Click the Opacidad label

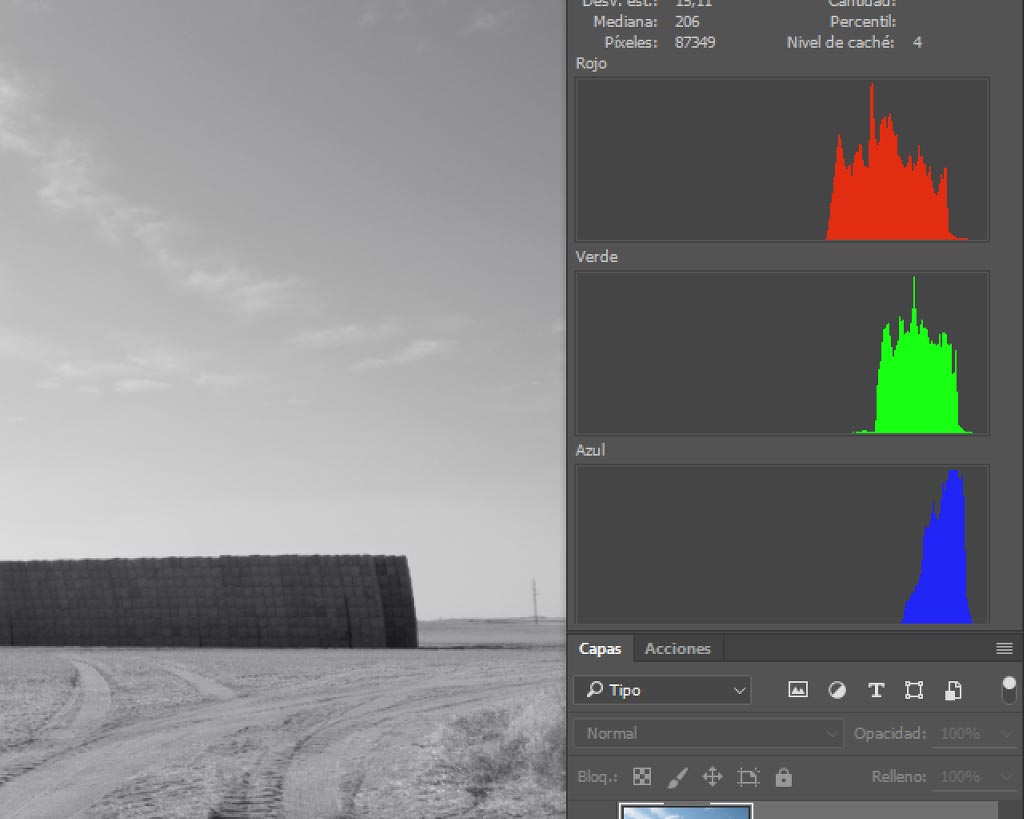point(890,733)
